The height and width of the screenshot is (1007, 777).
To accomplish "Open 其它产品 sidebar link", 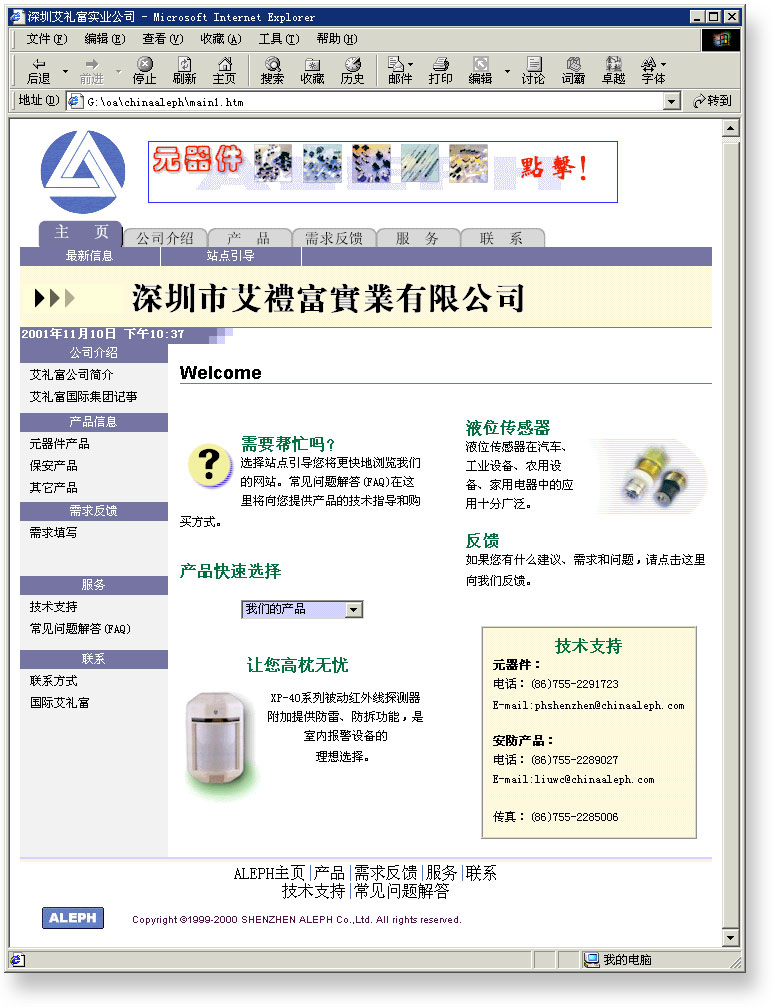I will pyautogui.click(x=53, y=487).
